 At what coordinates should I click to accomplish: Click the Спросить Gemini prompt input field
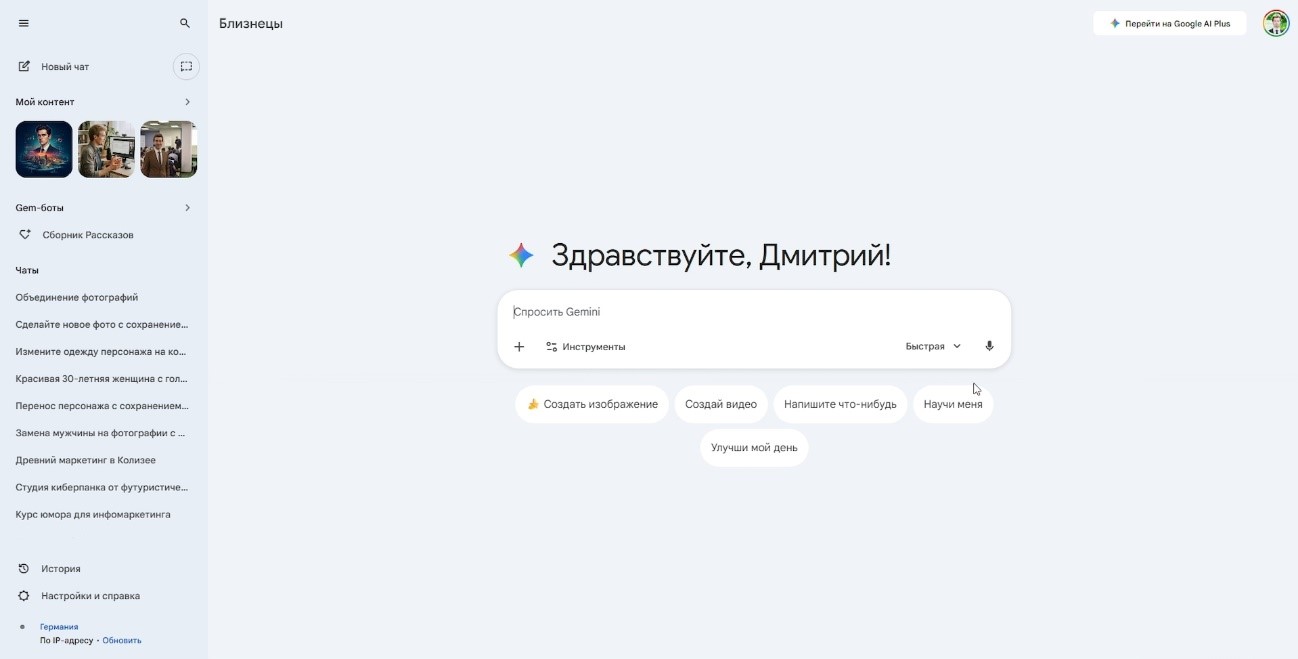(740, 312)
